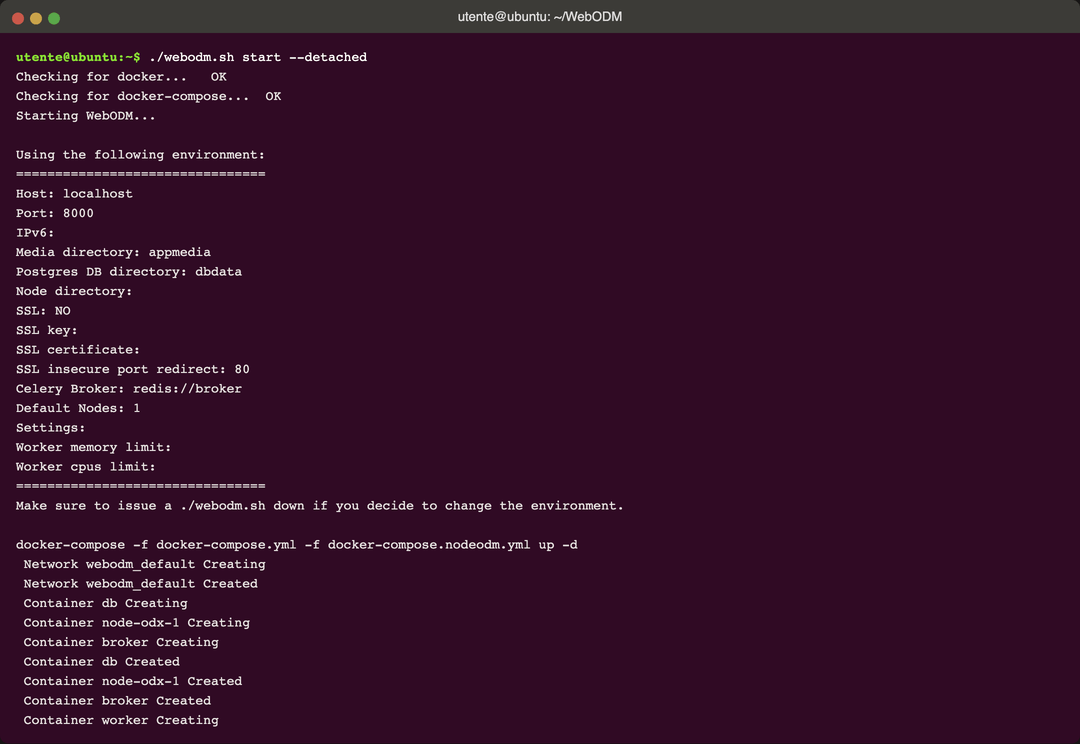
Task: Click 'Container broker Created' line
Action: 117,701
